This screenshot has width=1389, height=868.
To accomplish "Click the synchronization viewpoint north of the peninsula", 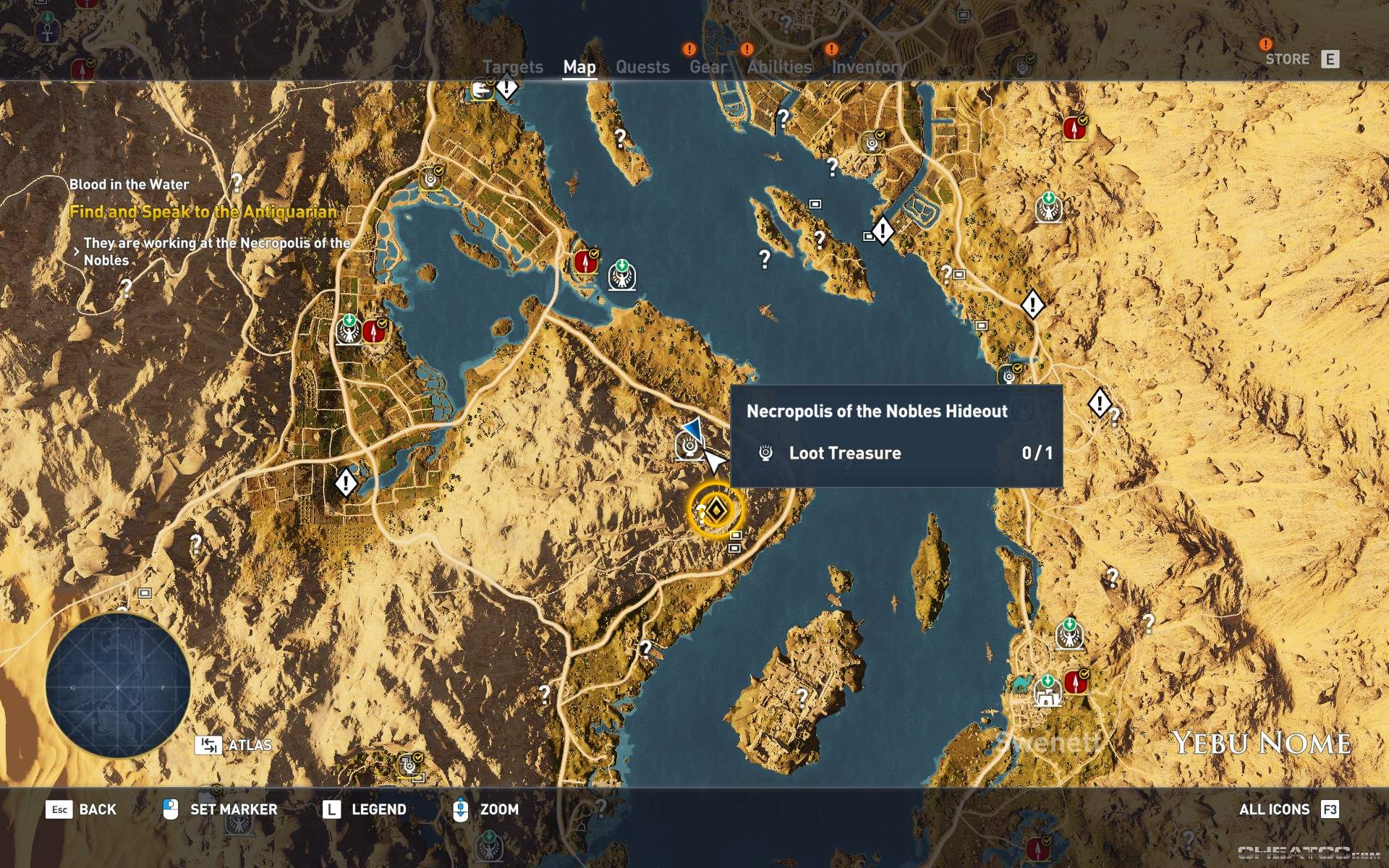I will click(621, 274).
